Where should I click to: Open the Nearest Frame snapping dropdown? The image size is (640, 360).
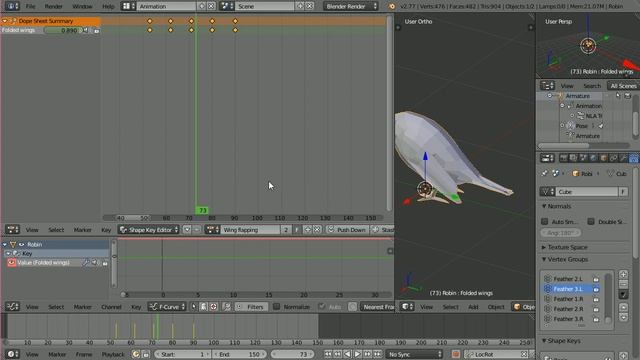378,307
